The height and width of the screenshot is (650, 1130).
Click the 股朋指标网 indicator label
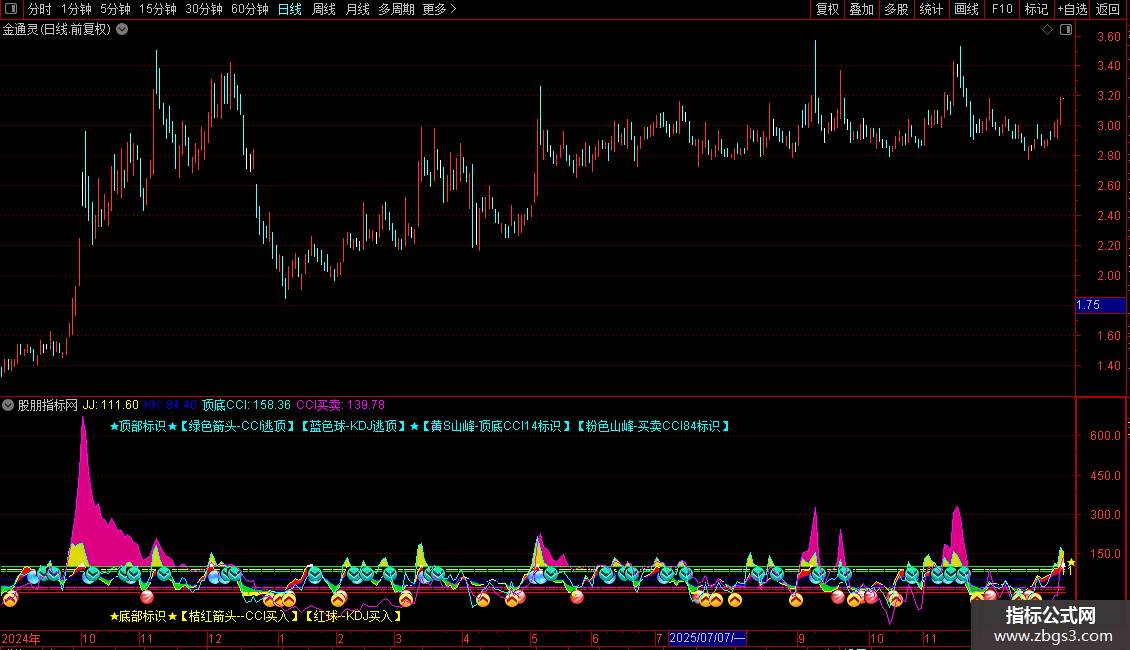coord(48,406)
